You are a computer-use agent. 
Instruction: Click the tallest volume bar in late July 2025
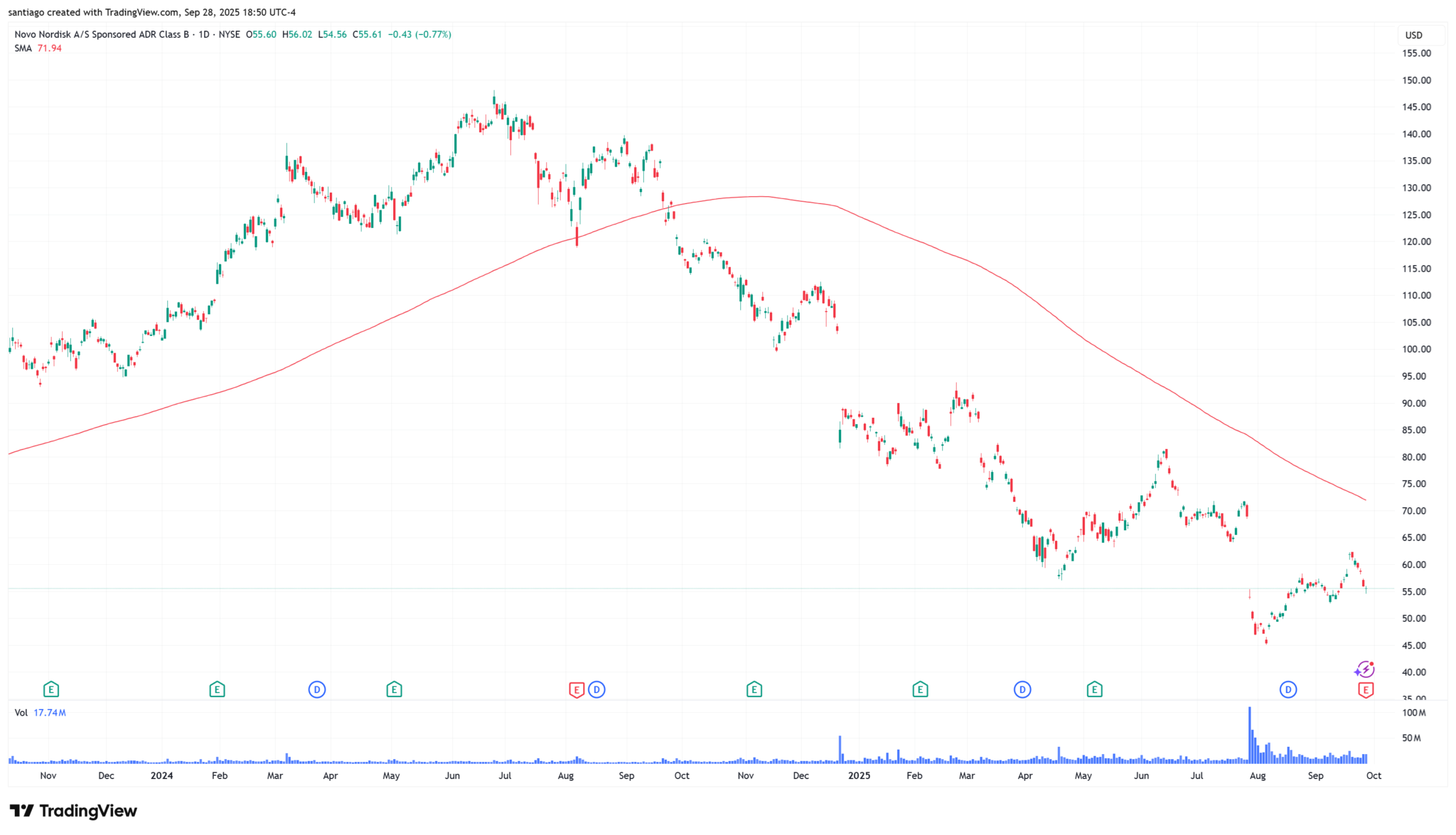click(1249, 736)
